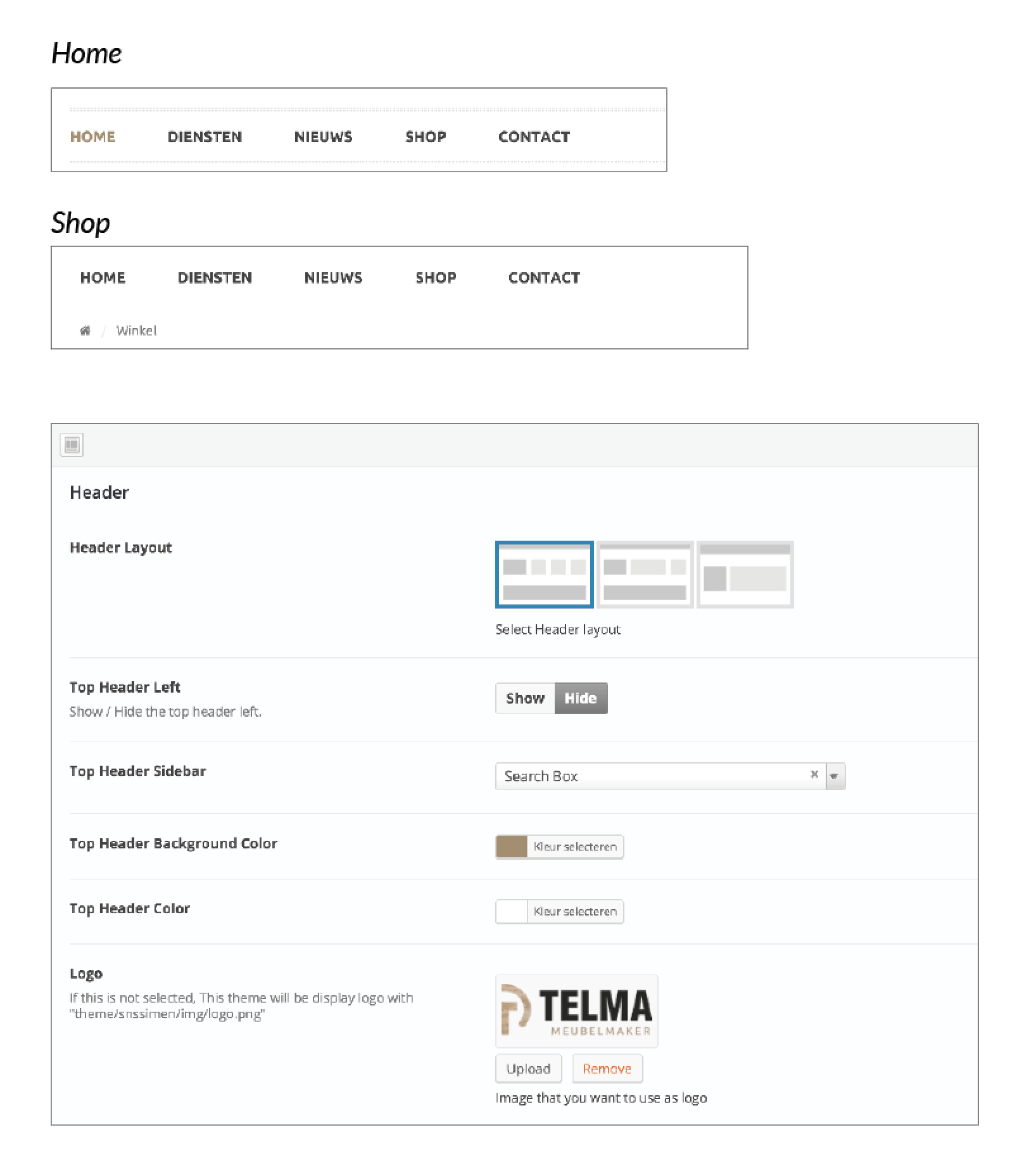
Task: Click the layout panel icon above Header
Action: tap(72, 445)
